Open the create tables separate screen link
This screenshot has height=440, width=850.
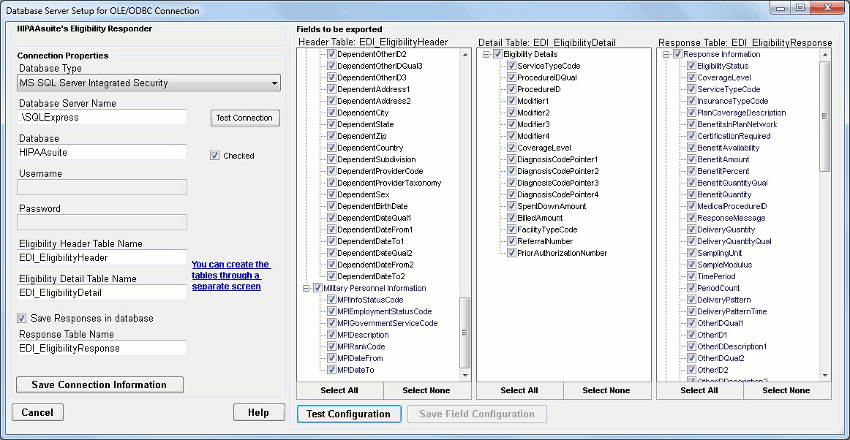pyautogui.click(x=225, y=275)
